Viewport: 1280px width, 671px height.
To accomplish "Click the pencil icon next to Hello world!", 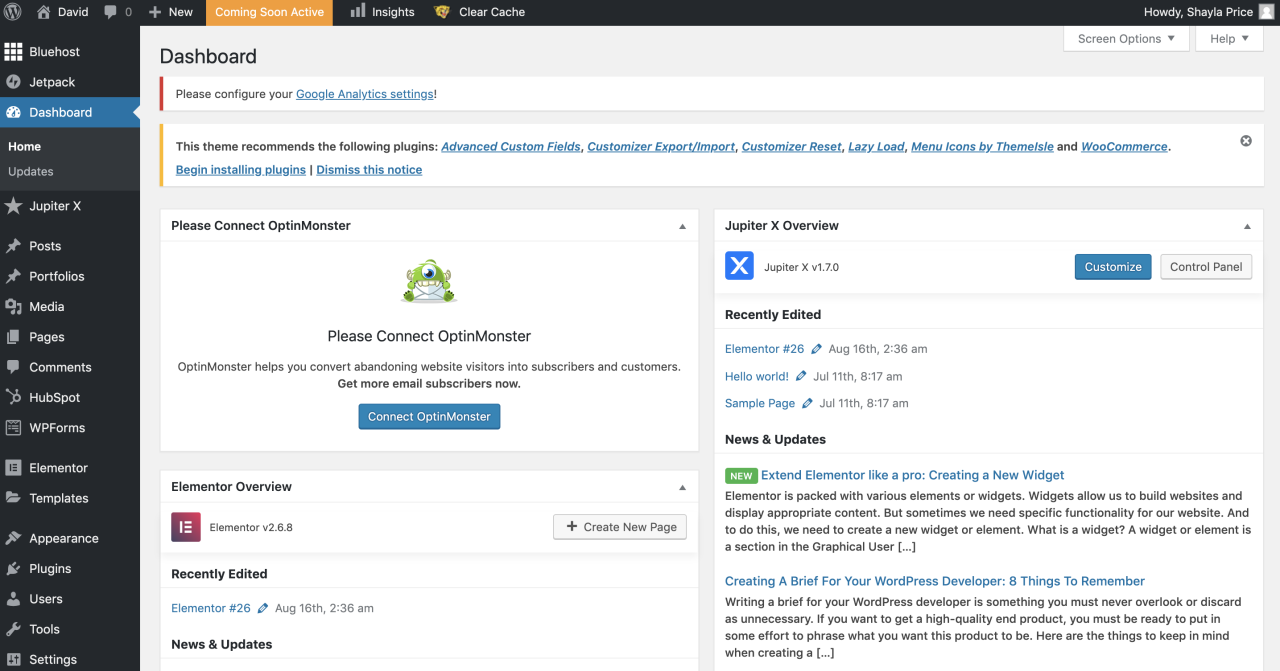I will point(799,377).
